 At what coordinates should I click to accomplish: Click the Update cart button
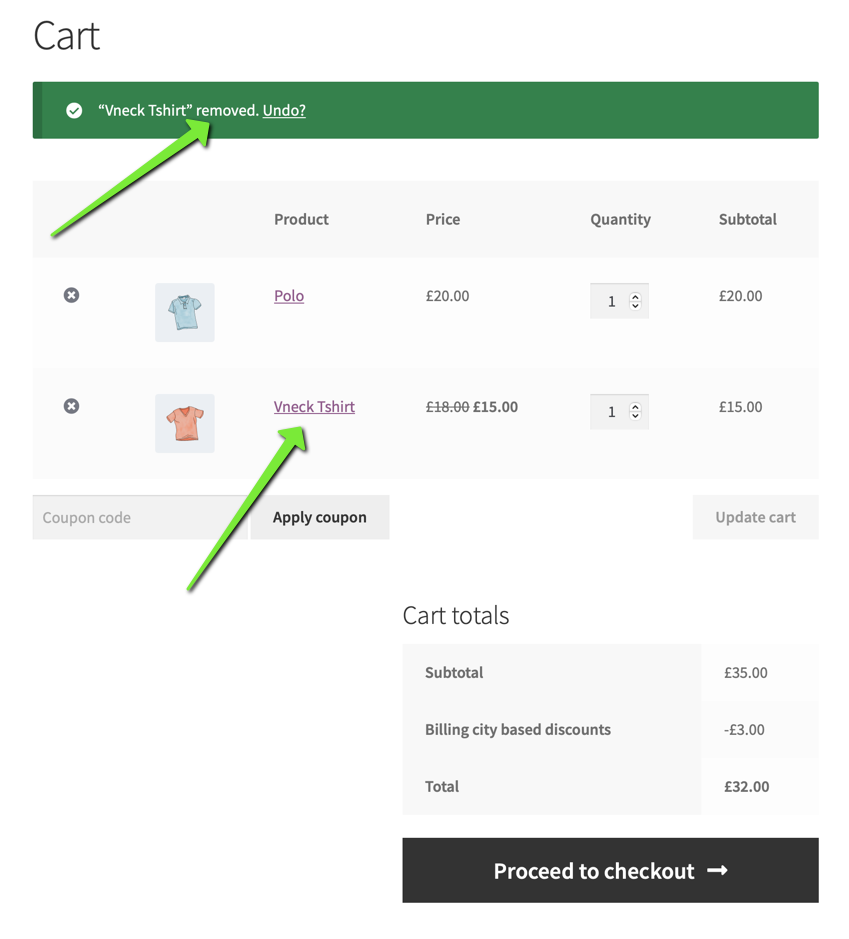point(756,517)
